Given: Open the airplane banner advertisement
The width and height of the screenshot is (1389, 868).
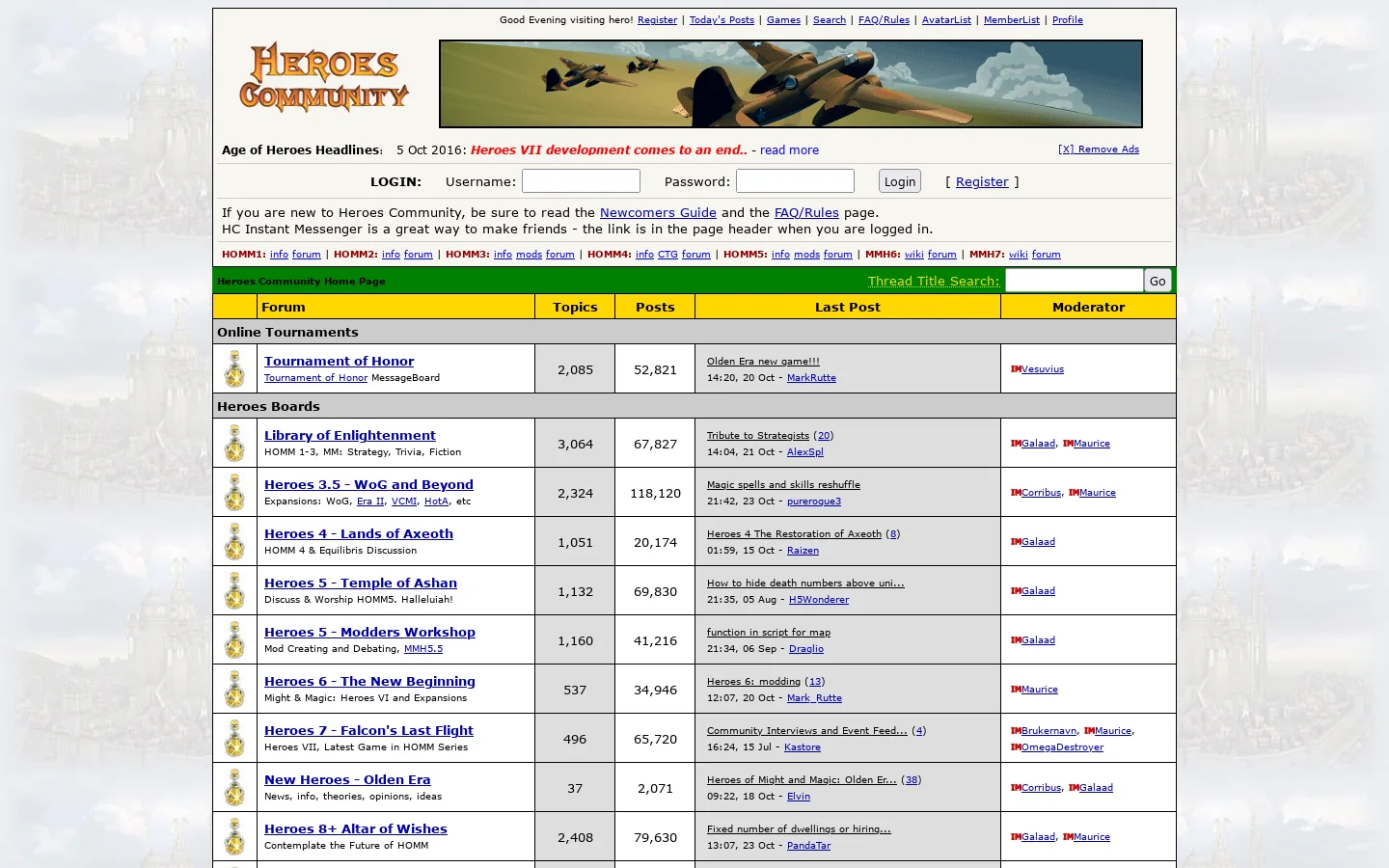Looking at the screenshot, I should pyautogui.click(x=791, y=84).
